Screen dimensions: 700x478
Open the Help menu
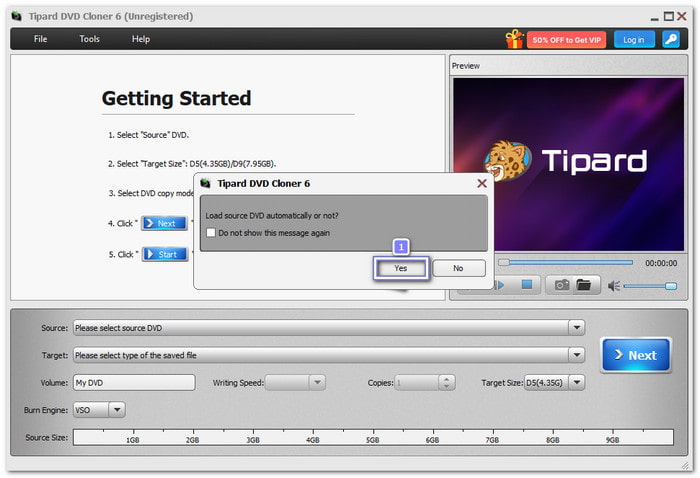point(141,39)
